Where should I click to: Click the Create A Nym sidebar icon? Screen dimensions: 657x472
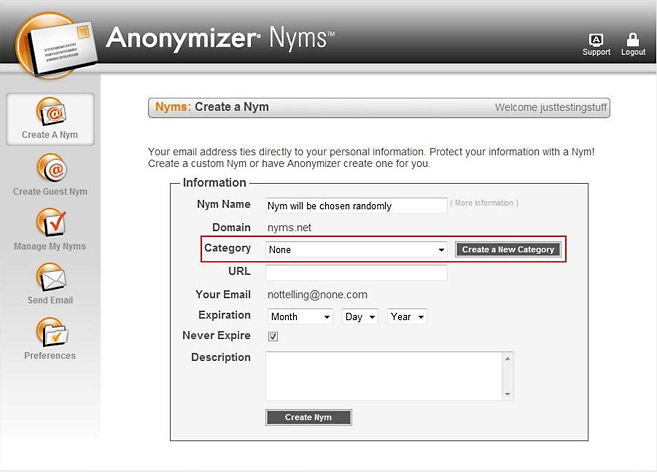coord(50,111)
